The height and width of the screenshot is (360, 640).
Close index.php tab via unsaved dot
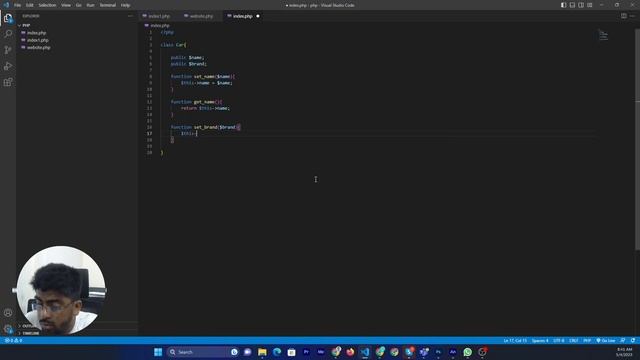(x=258, y=16)
